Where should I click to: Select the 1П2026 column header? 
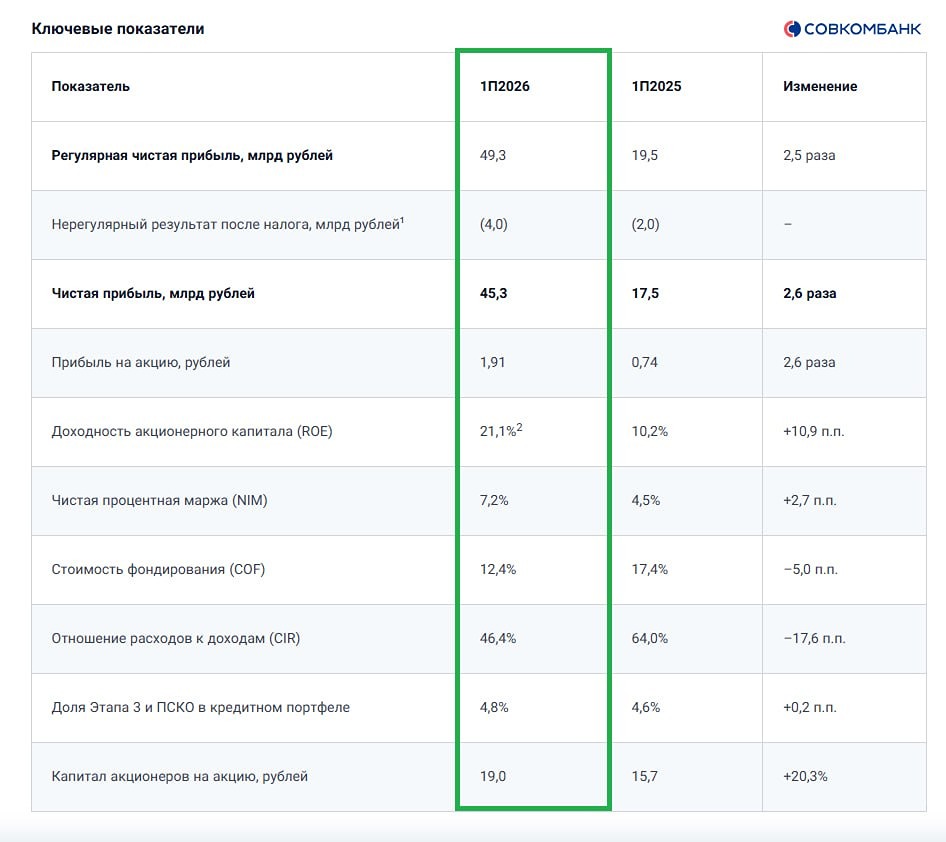504,86
